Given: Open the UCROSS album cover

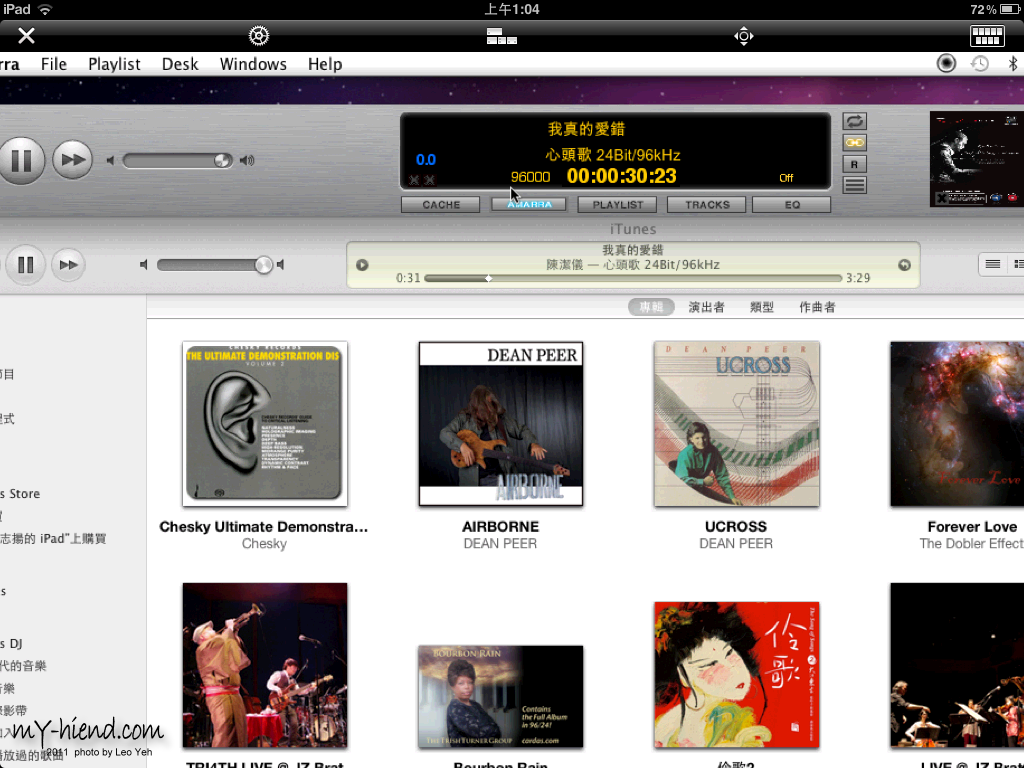Looking at the screenshot, I should (x=737, y=424).
